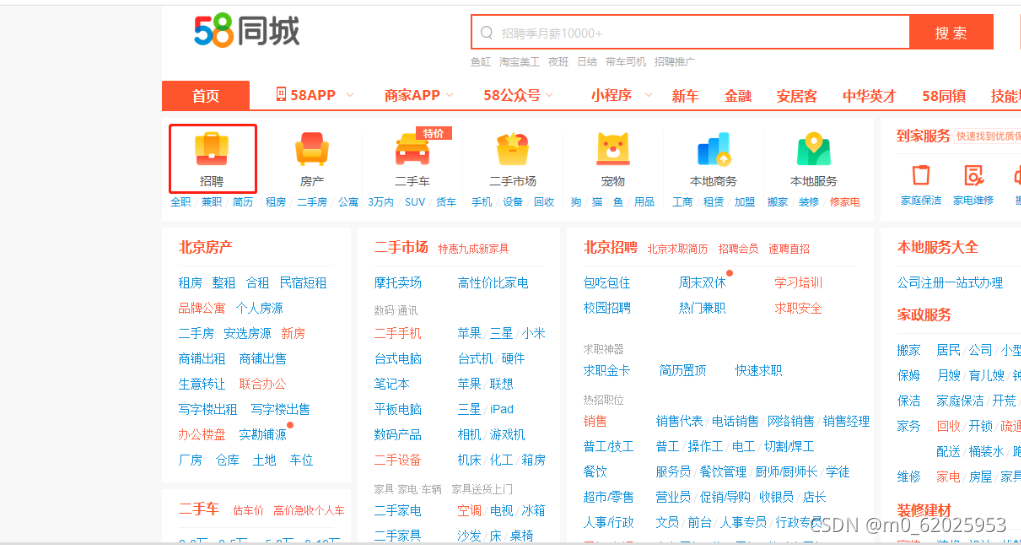Open the 安居客 menu item

point(796,96)
